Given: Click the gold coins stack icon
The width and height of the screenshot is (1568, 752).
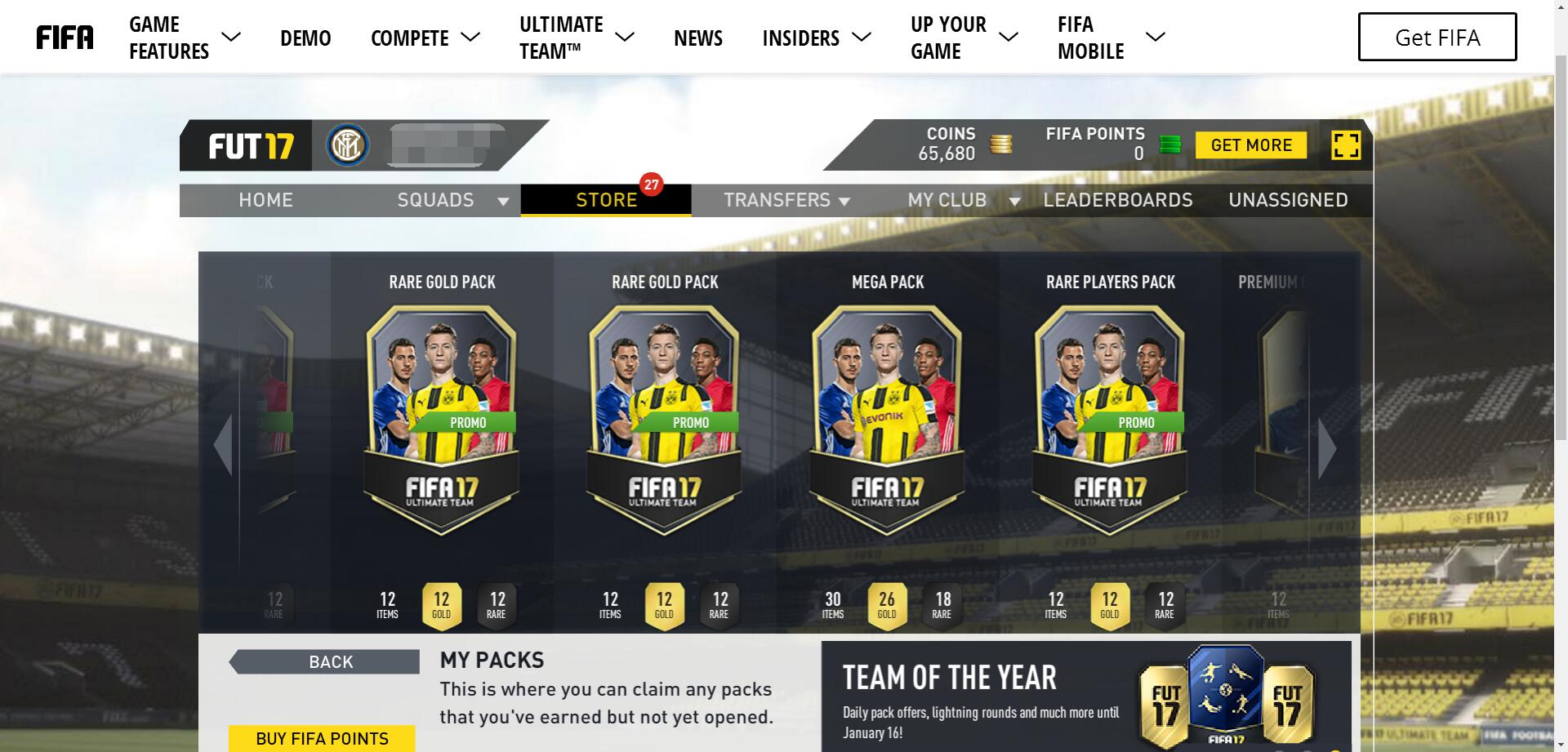Looking at the screenshot, I should coord(1000,145).
